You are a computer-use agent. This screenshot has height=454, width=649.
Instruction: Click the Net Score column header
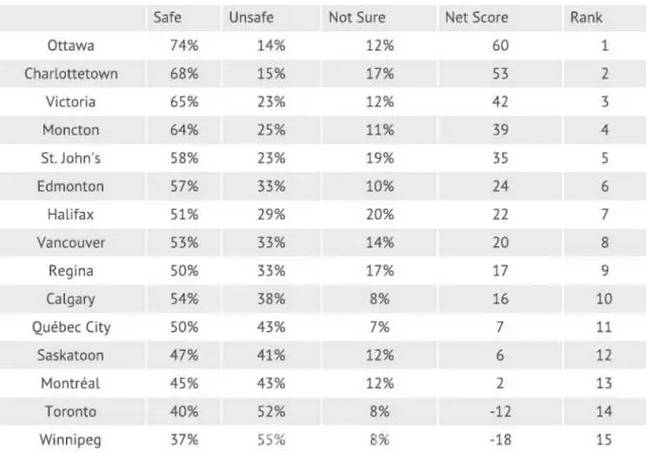click(476, 17)
